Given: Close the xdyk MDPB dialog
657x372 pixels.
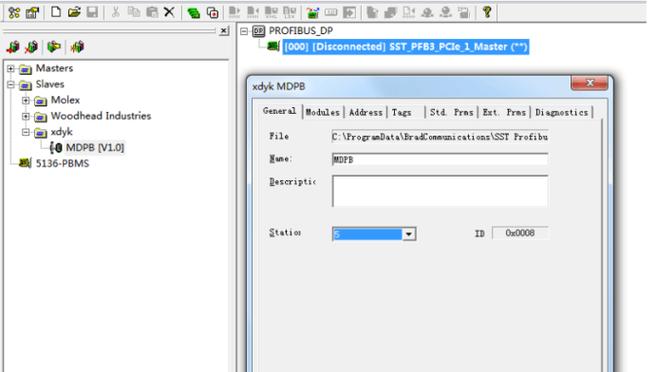Looking at the screenshot, I should coord(589,83).
